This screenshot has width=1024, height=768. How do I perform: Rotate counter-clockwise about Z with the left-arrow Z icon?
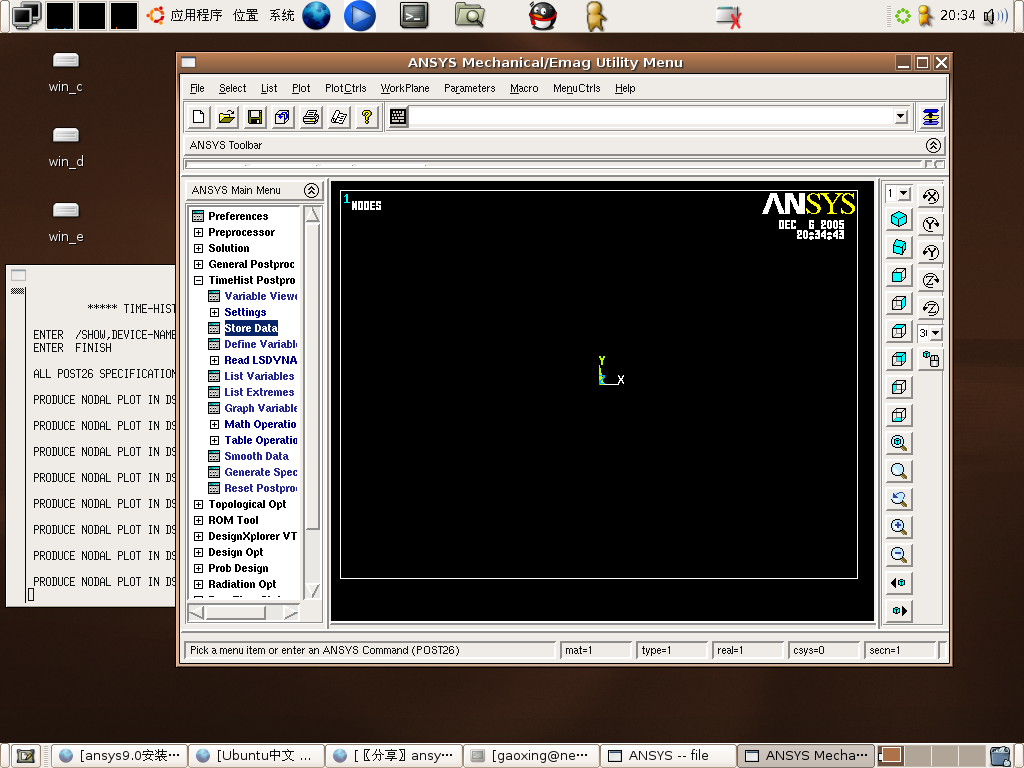pyautogui.click(x=931, y=308)
